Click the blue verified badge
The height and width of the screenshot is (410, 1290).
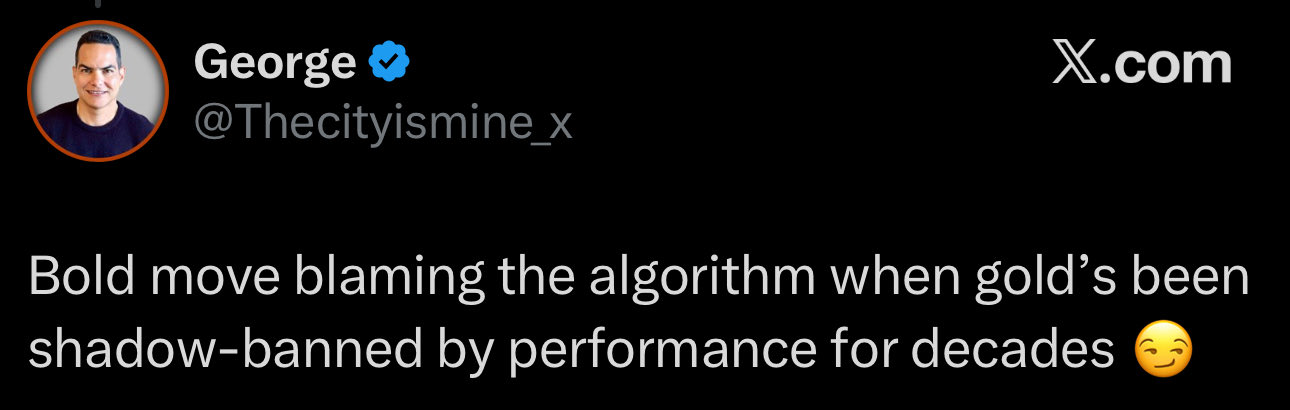(x=389, y=64)
